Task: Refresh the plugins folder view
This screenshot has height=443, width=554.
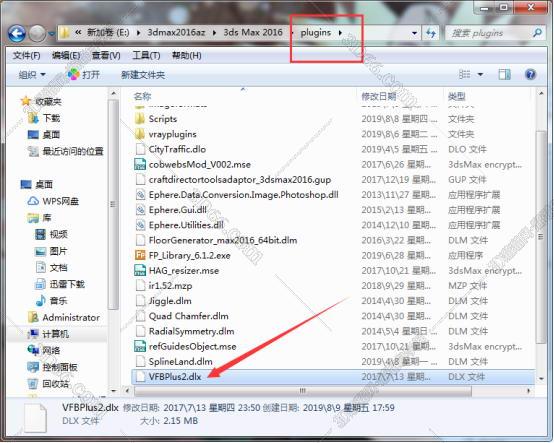Action: point(431,33)
